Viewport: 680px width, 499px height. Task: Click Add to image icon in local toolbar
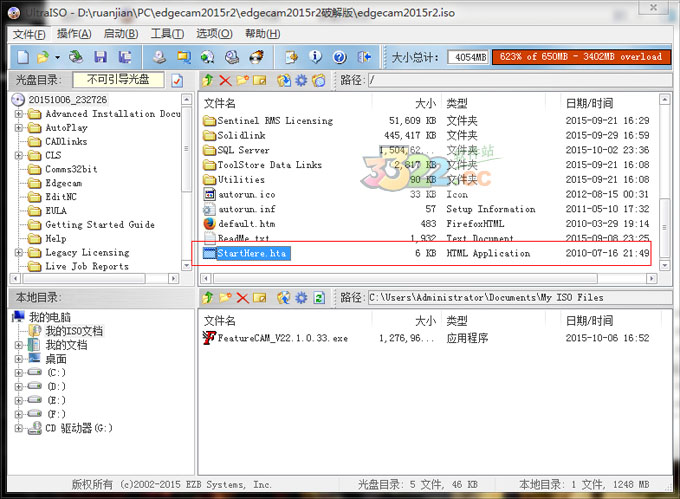[284, 298]
